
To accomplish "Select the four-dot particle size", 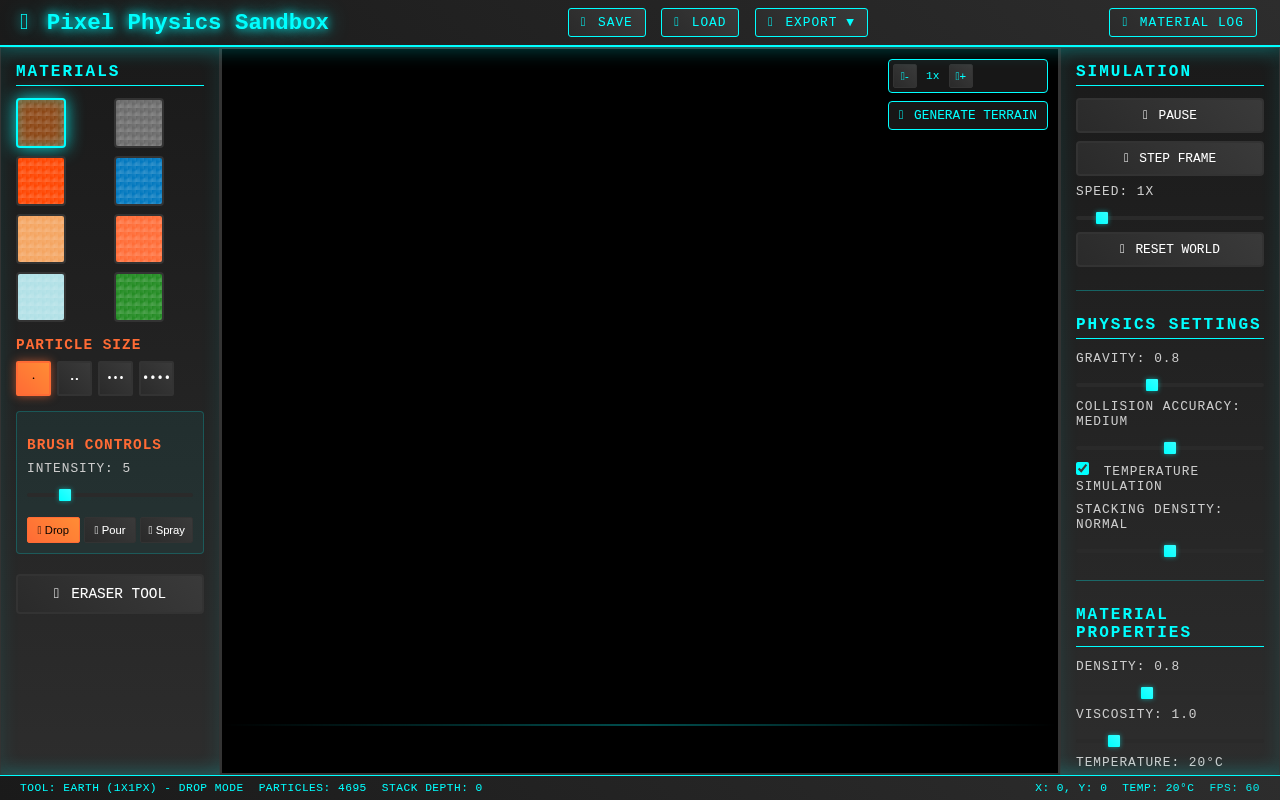I will tap(156, 378).
